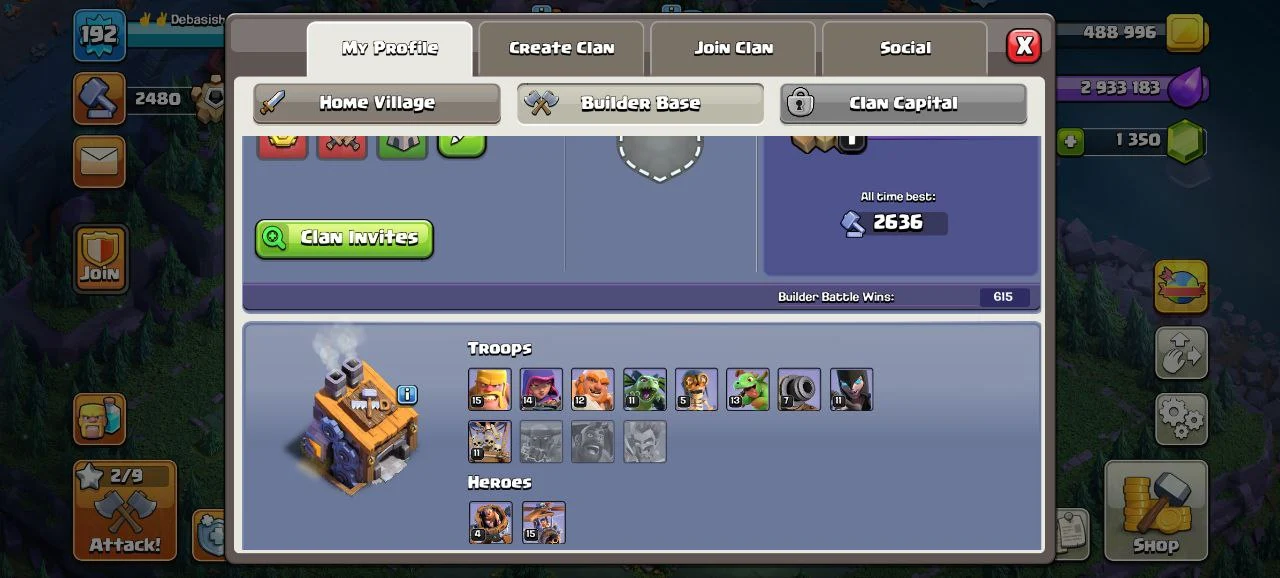Select the Clan Capital profile view

tap(903, 103)
